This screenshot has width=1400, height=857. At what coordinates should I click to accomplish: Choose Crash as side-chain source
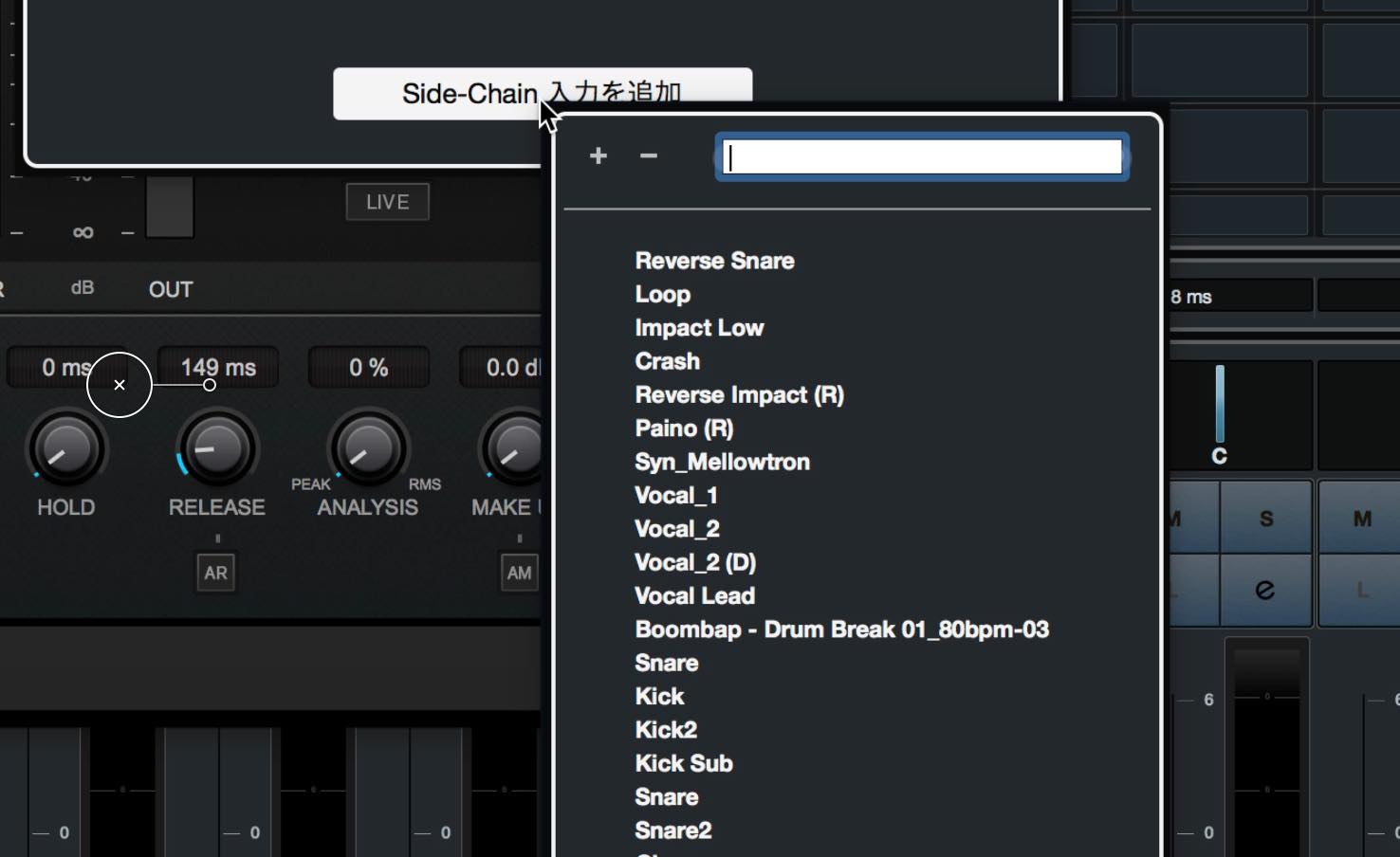coord(667,361)
